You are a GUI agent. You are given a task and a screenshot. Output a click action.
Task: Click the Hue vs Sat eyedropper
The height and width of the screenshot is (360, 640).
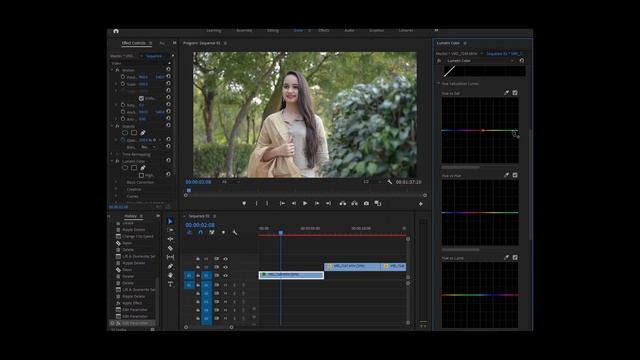point(507,93)
